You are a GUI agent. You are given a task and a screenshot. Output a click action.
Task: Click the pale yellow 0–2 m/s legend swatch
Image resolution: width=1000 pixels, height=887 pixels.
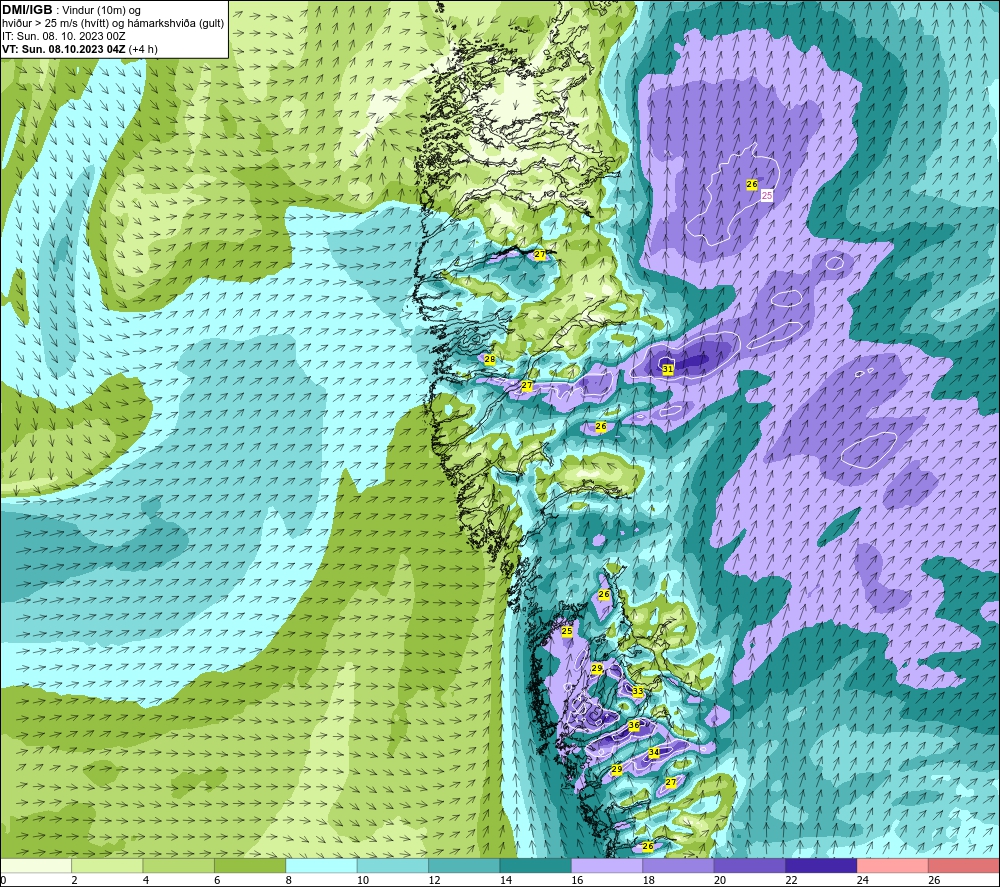(x=36, y=865)
